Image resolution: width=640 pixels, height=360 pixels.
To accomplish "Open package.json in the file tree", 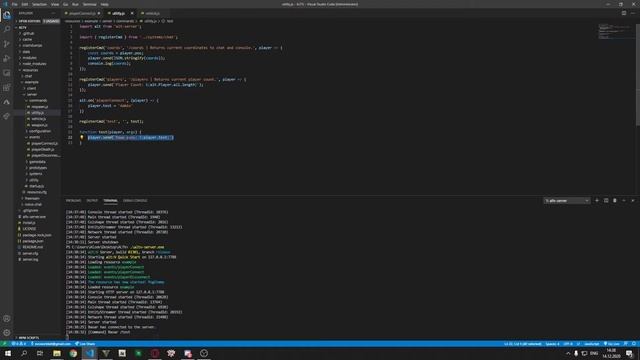I will (33, 241).
